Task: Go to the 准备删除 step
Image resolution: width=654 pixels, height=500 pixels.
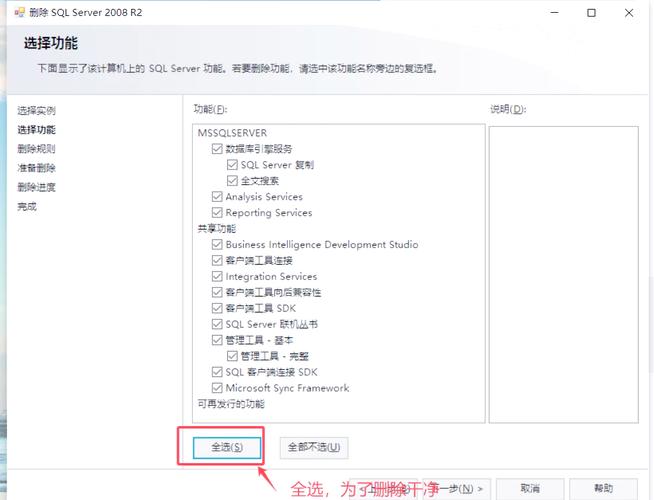Action: [x=36, y=168]
